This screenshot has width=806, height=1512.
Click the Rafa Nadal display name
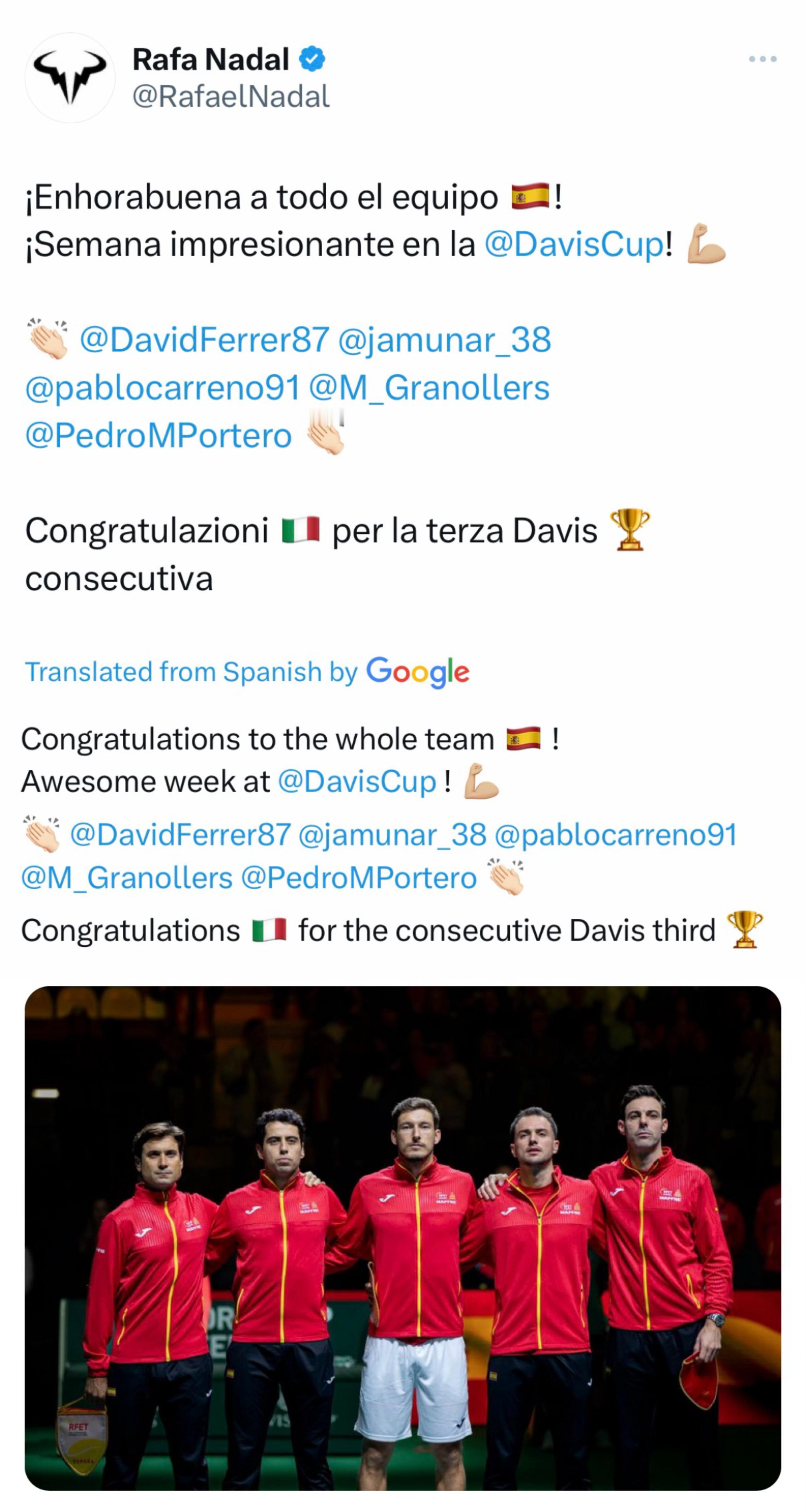[x=211, y=59]
